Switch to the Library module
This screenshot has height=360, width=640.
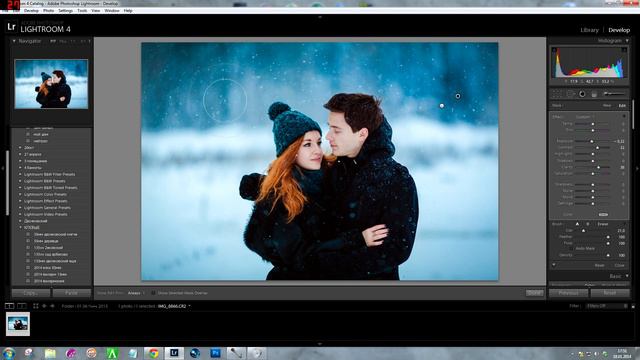coord(589,30)
